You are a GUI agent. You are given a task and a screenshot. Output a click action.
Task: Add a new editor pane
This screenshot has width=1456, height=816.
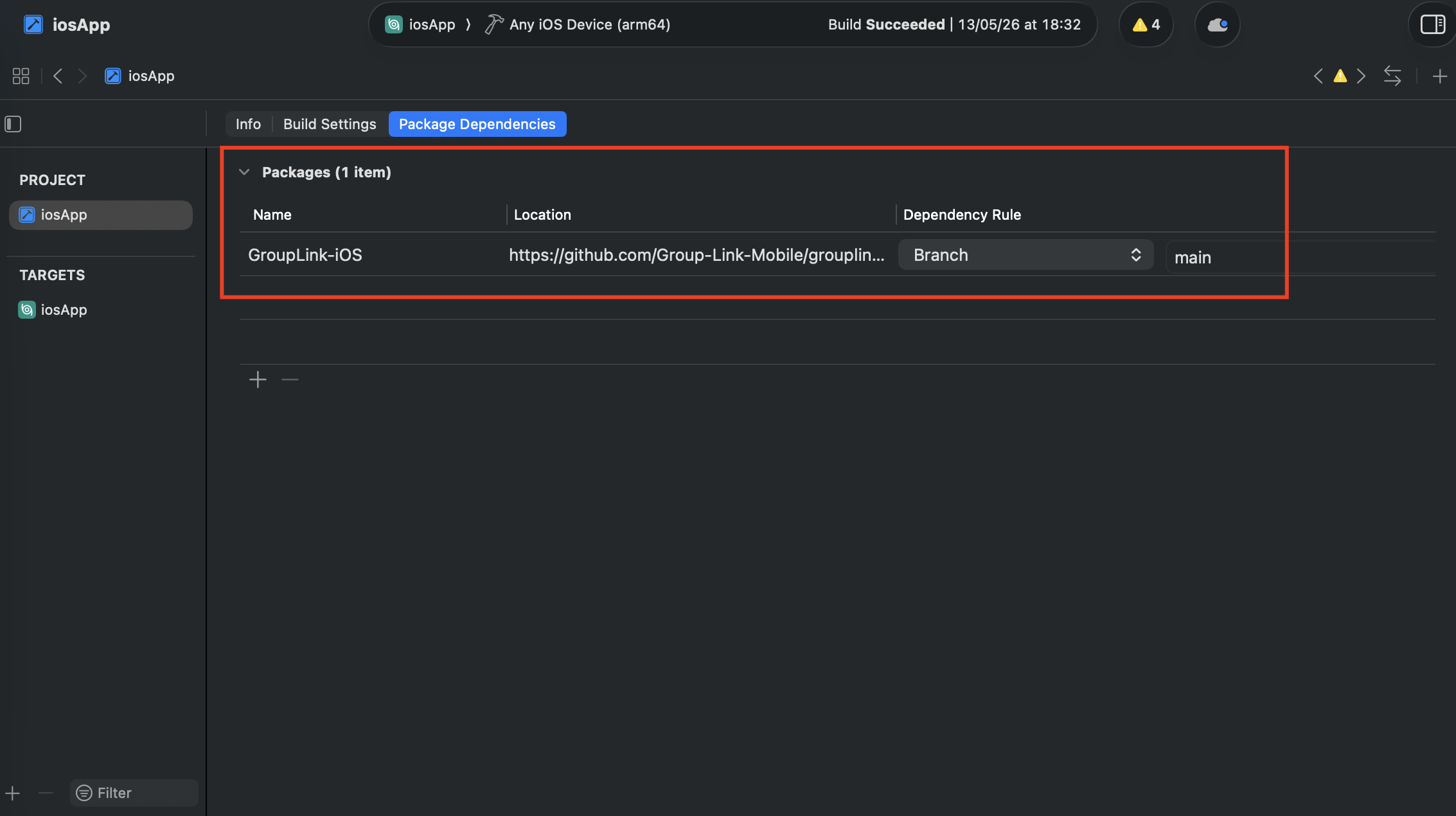pos(1439,76)
